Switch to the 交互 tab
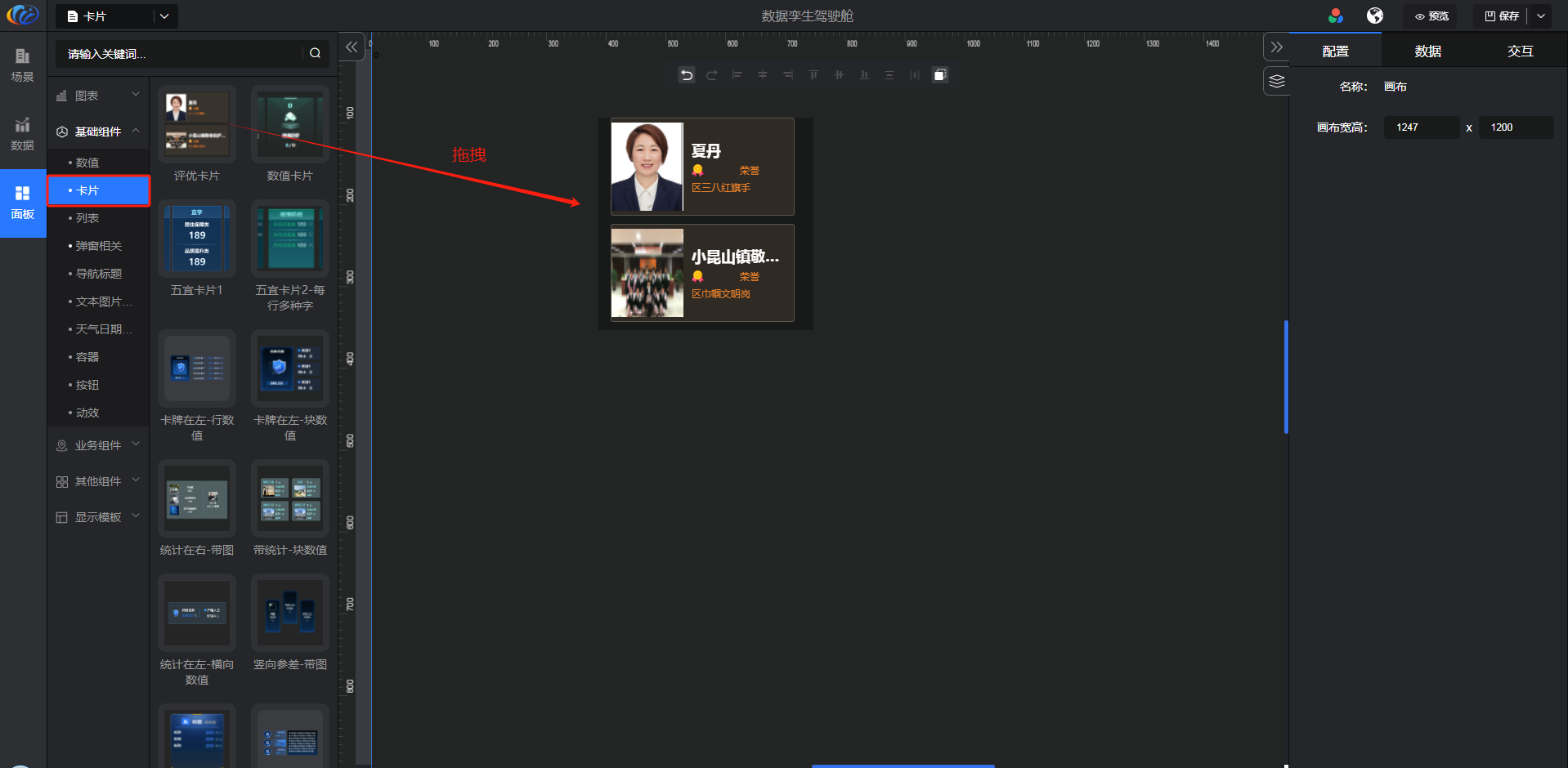Screen dimensions: 1568x768 coord(1520,51)
